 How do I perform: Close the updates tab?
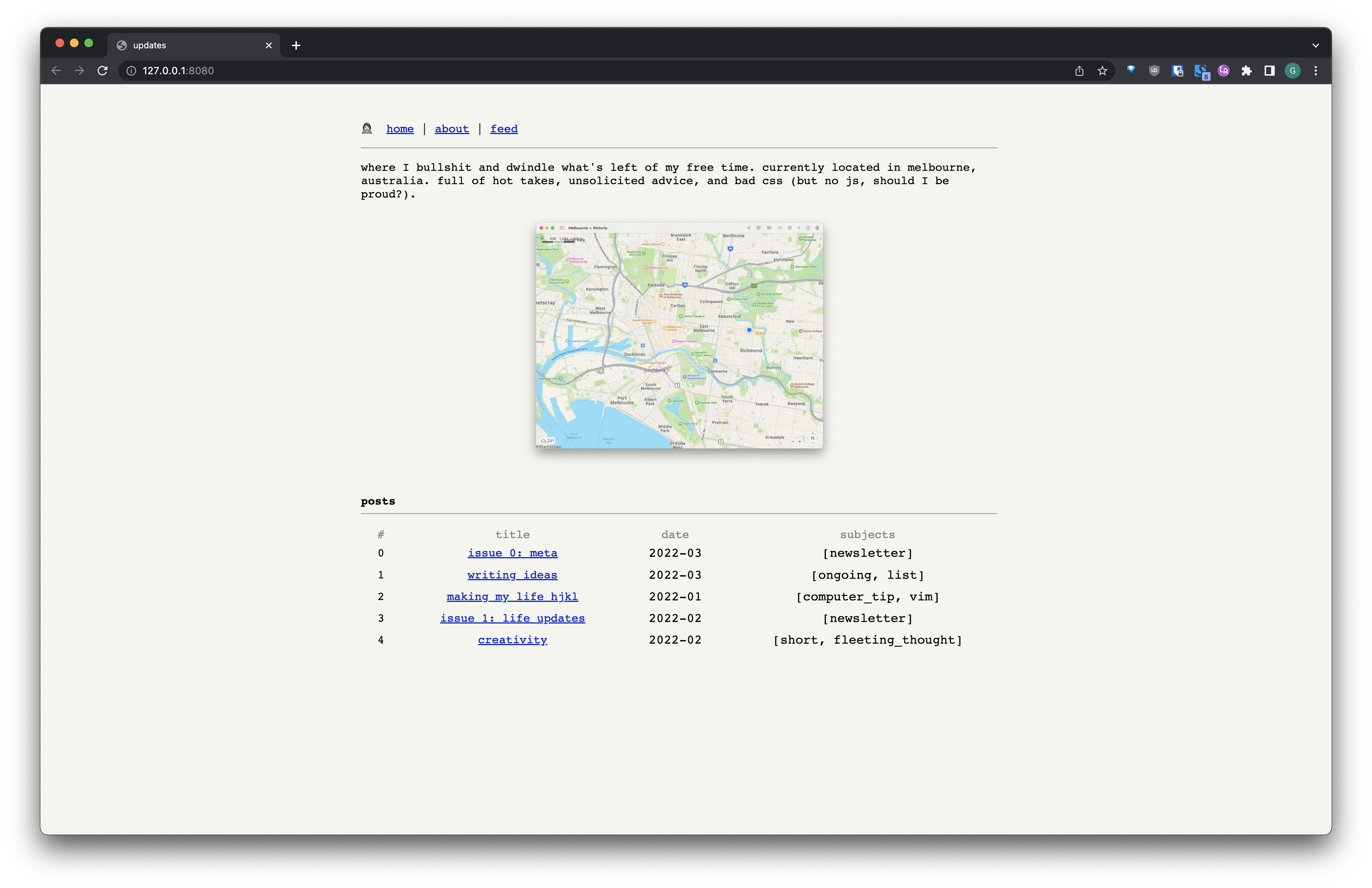click(x=269, y=45)
